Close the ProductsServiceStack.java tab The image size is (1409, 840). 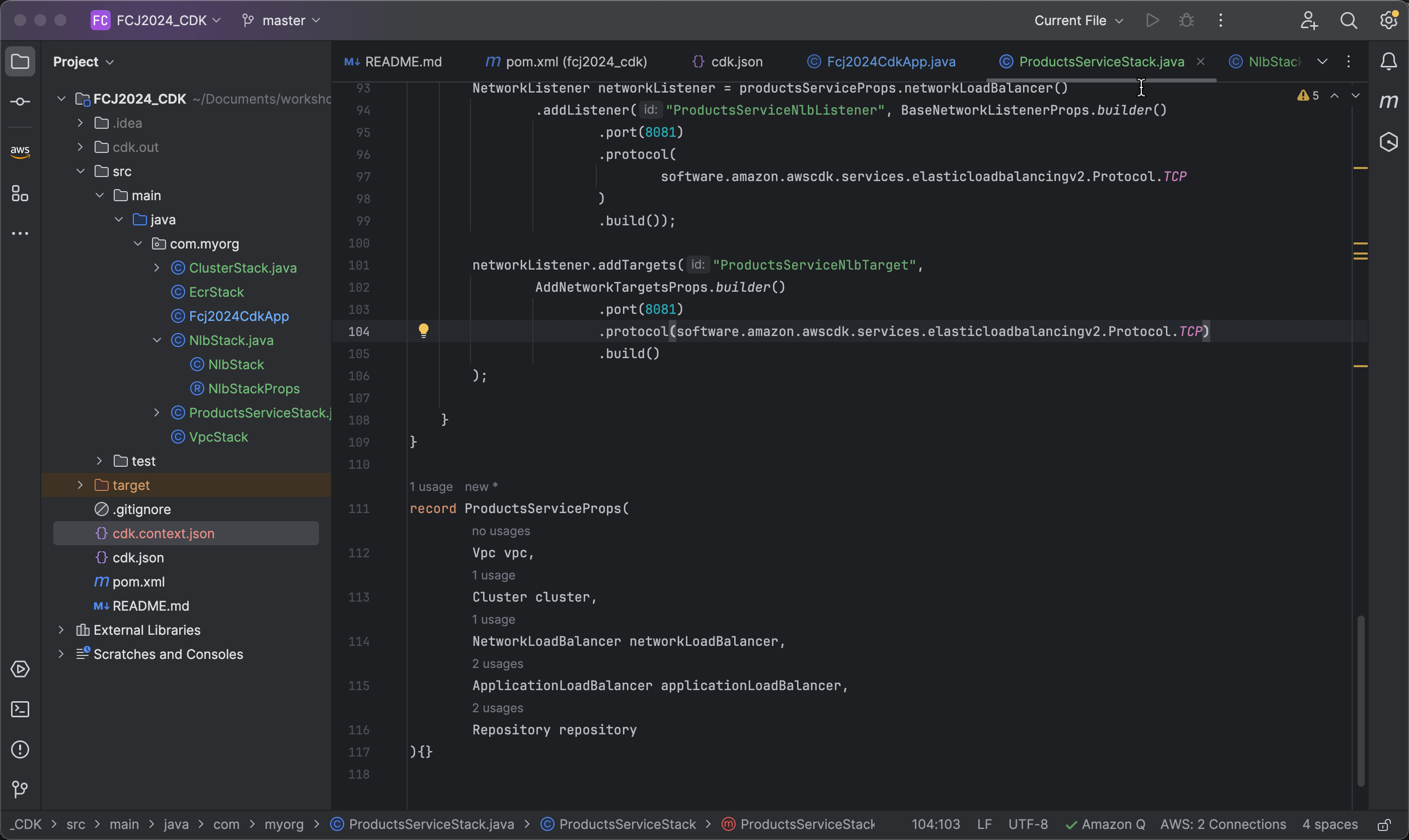pyautogui.click(x=1201, y=61)
